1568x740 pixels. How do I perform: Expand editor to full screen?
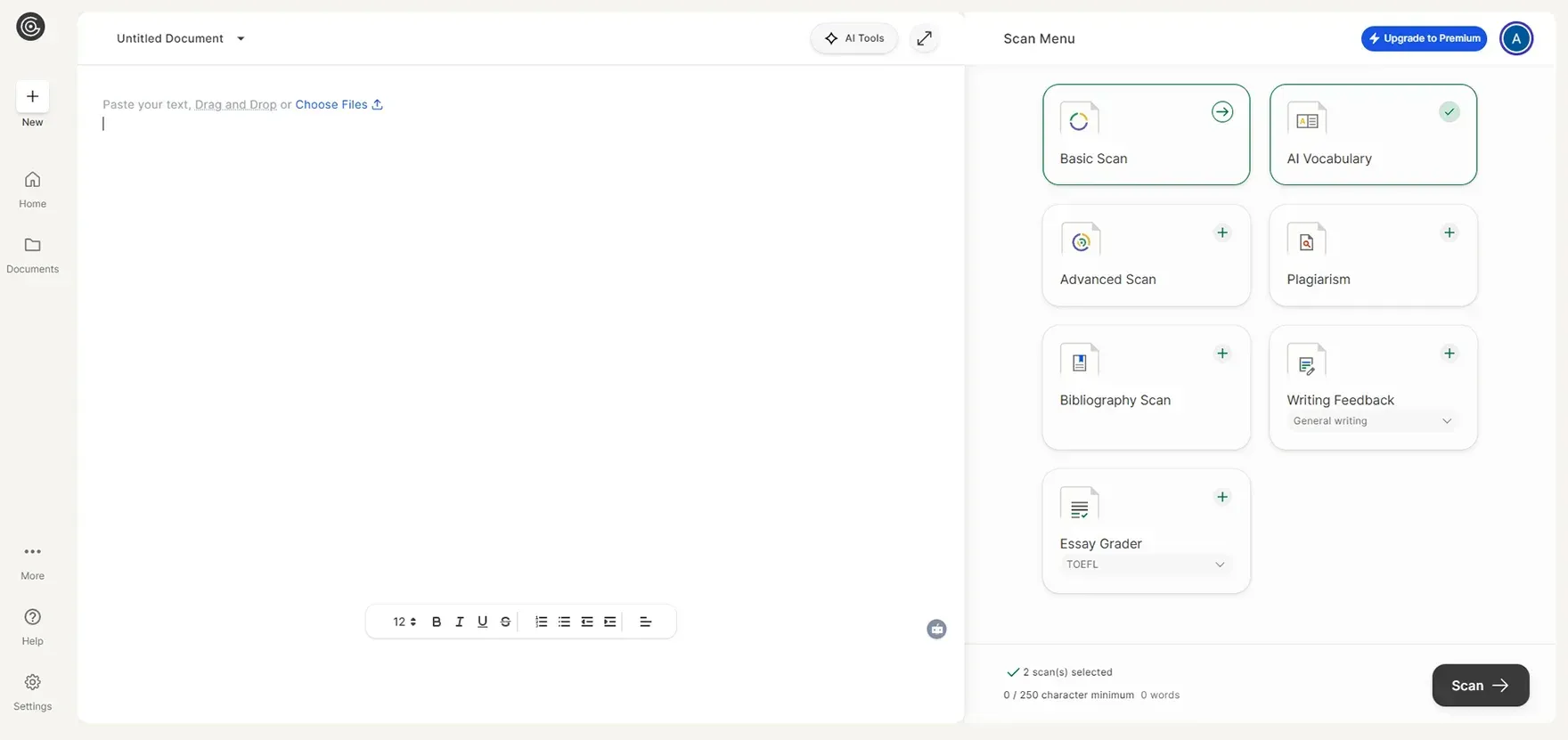click(925, 38)
